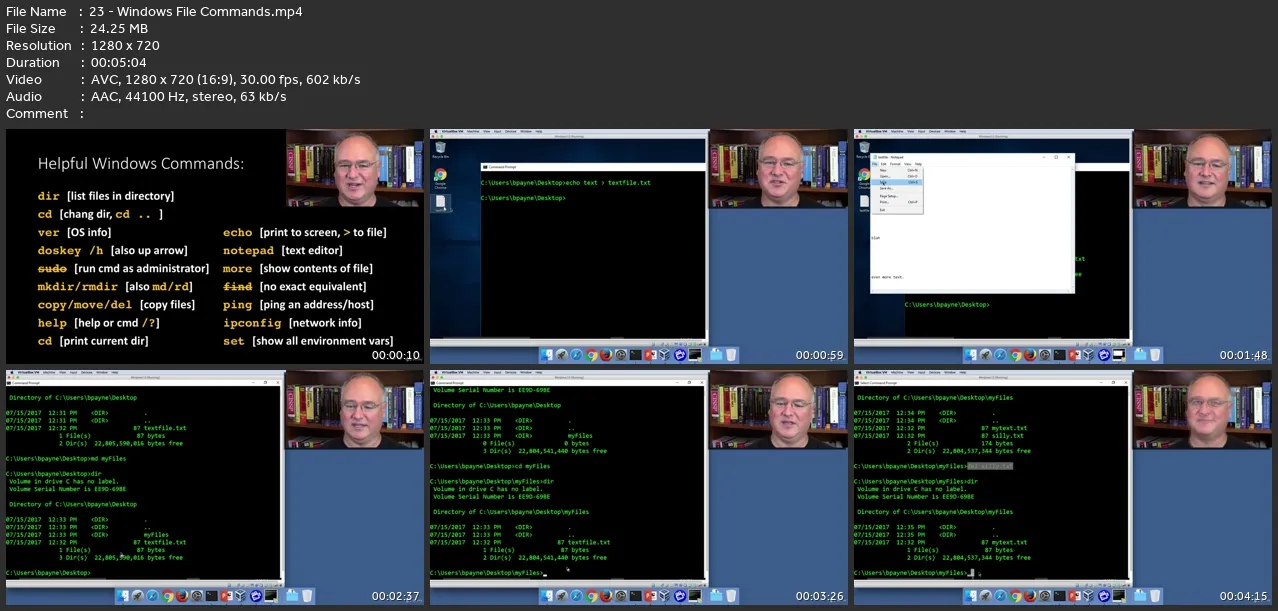
Task: Click the file name '23 - Windows File Commands.mp4'
Action: (x=196, y=12)
